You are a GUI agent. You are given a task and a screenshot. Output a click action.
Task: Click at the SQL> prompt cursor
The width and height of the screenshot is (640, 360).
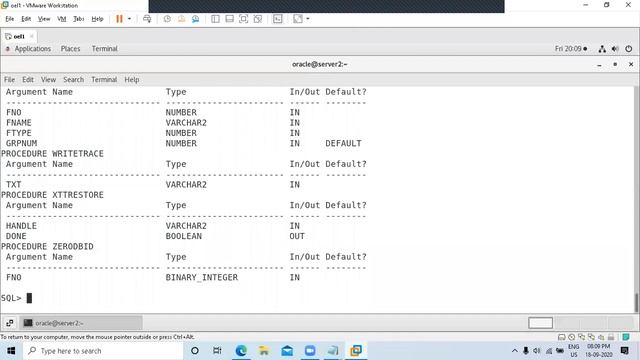click(x=29, y=298)
